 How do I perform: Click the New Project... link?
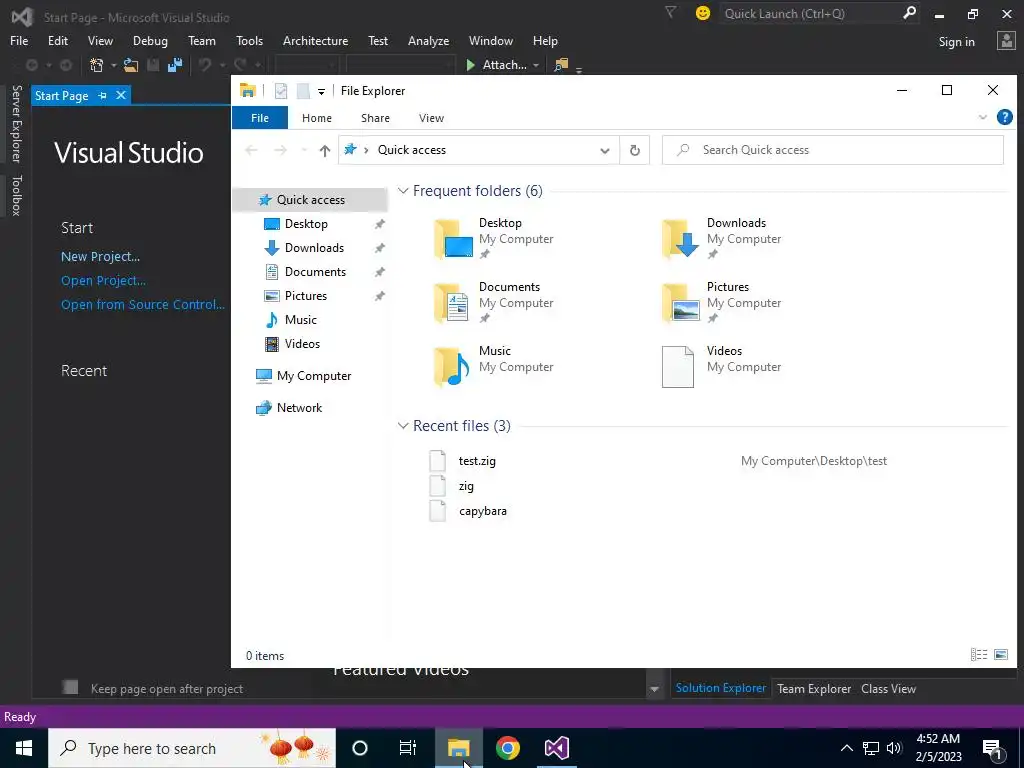(101, 257)
